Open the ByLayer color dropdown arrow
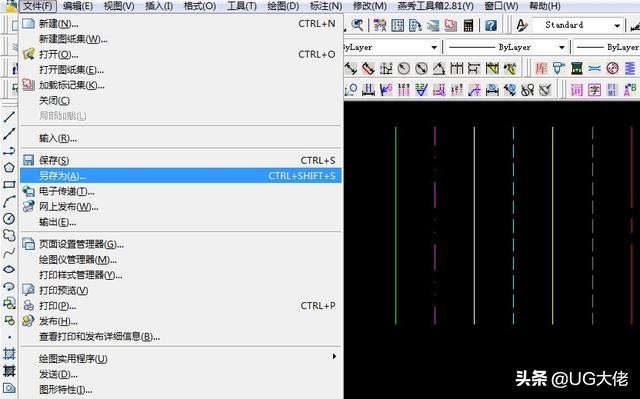Image resolution: width=640 pixels, height=399 pixels. click(x=434, y=48)
